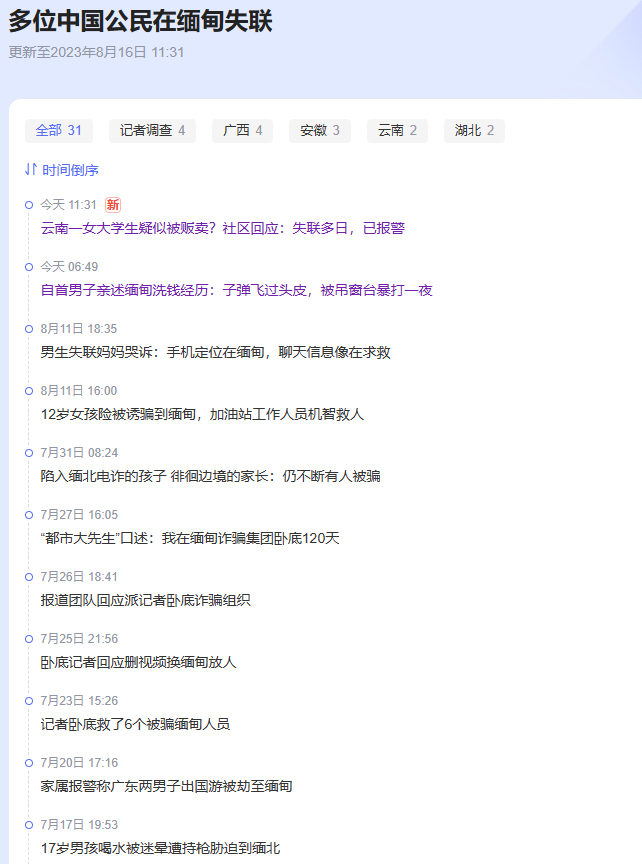Open 17岁男孩喝水被迷晕 article
The width and height of the screenshot is (642, 864).
pyautogui.click(x=160, y=848)
